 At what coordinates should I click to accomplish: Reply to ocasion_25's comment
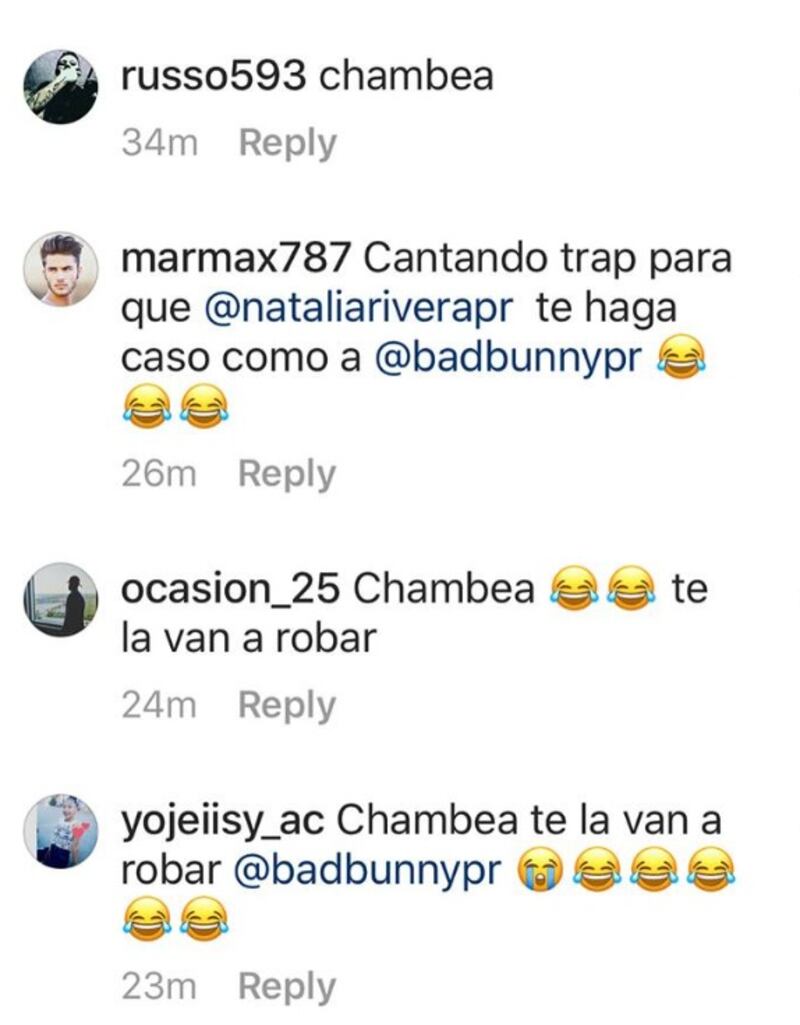click(x=287, y=706)
